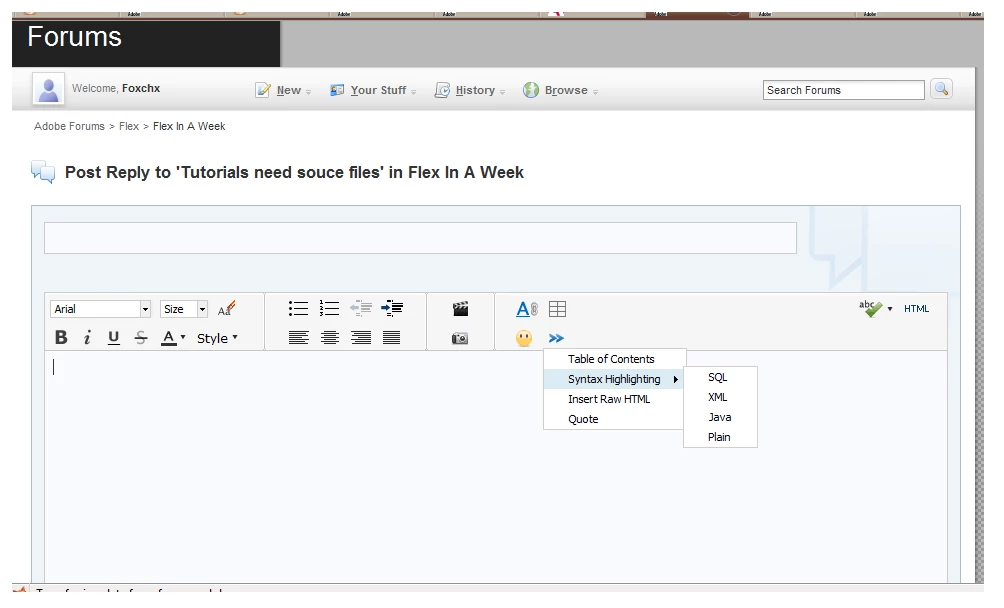The height and width of the screenshot is (608, 1004).
Task: Click the reply subject text field
Action: pyautogui.click(x=420, y=238)
